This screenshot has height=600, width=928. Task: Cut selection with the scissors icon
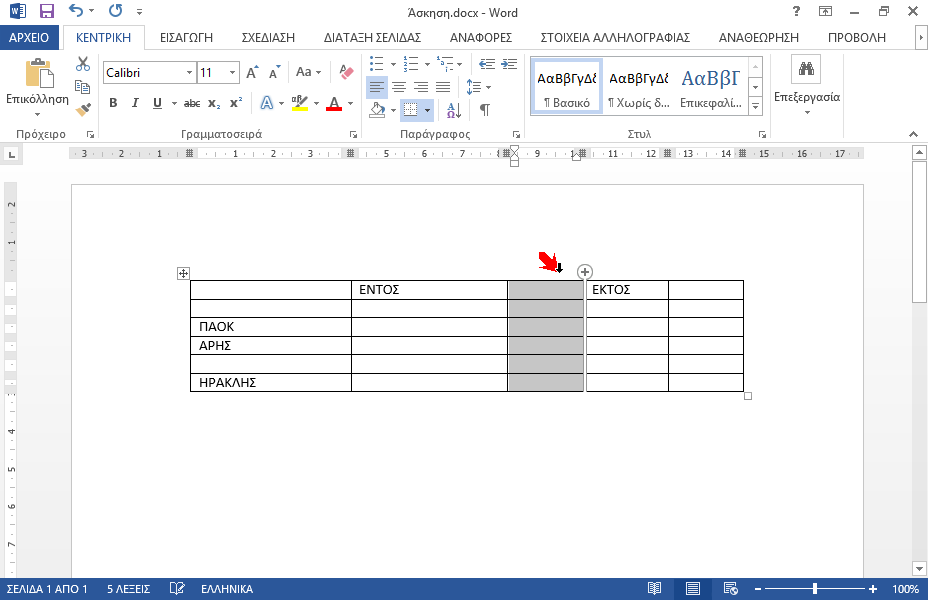coord(83,64)
